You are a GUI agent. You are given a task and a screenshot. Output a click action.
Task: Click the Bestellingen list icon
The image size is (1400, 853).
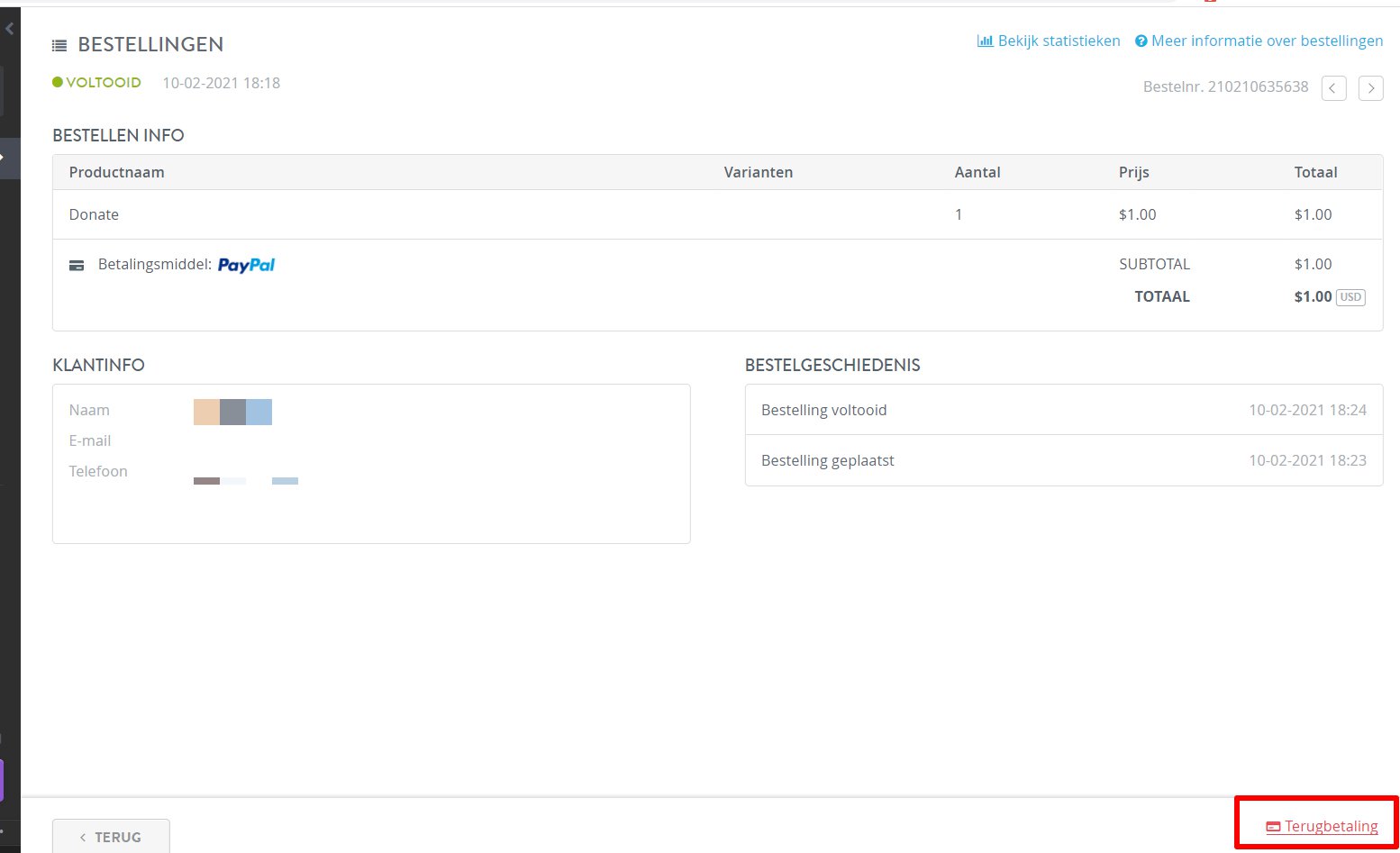click(x=59, y=45)
